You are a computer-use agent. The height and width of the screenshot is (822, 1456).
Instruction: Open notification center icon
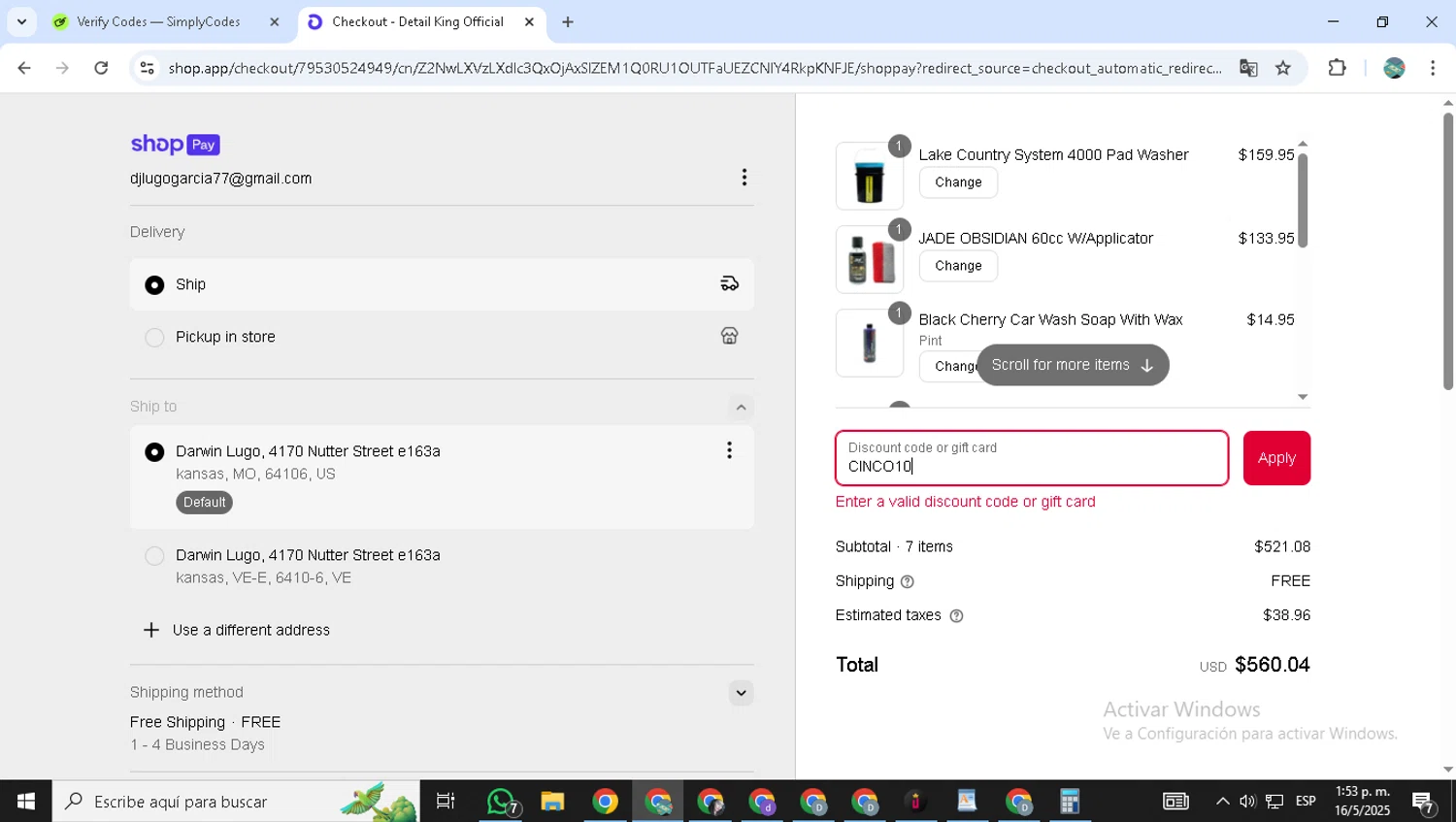click(x=1424, y=802)
